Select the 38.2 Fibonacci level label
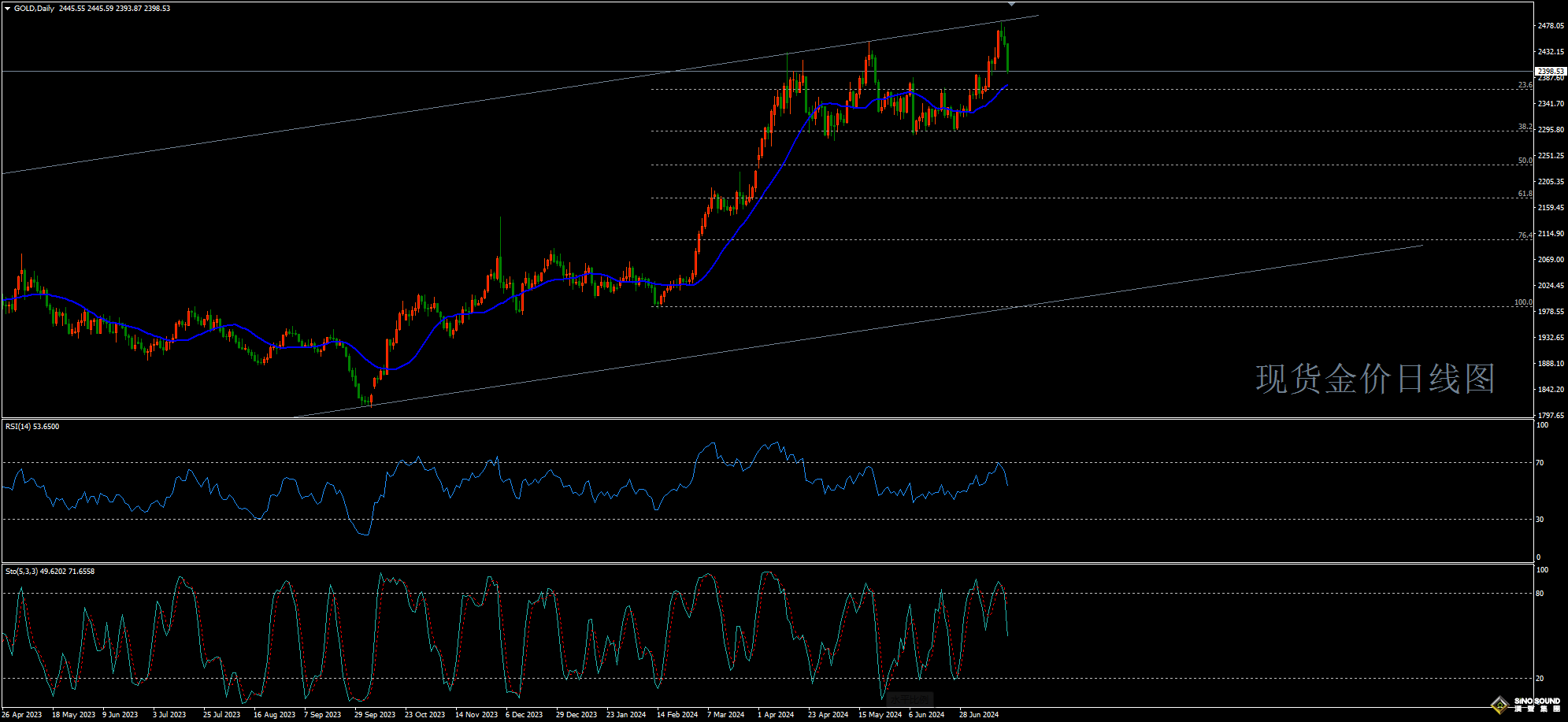This screenshot has height=722, width=1568. point(1525,127)
